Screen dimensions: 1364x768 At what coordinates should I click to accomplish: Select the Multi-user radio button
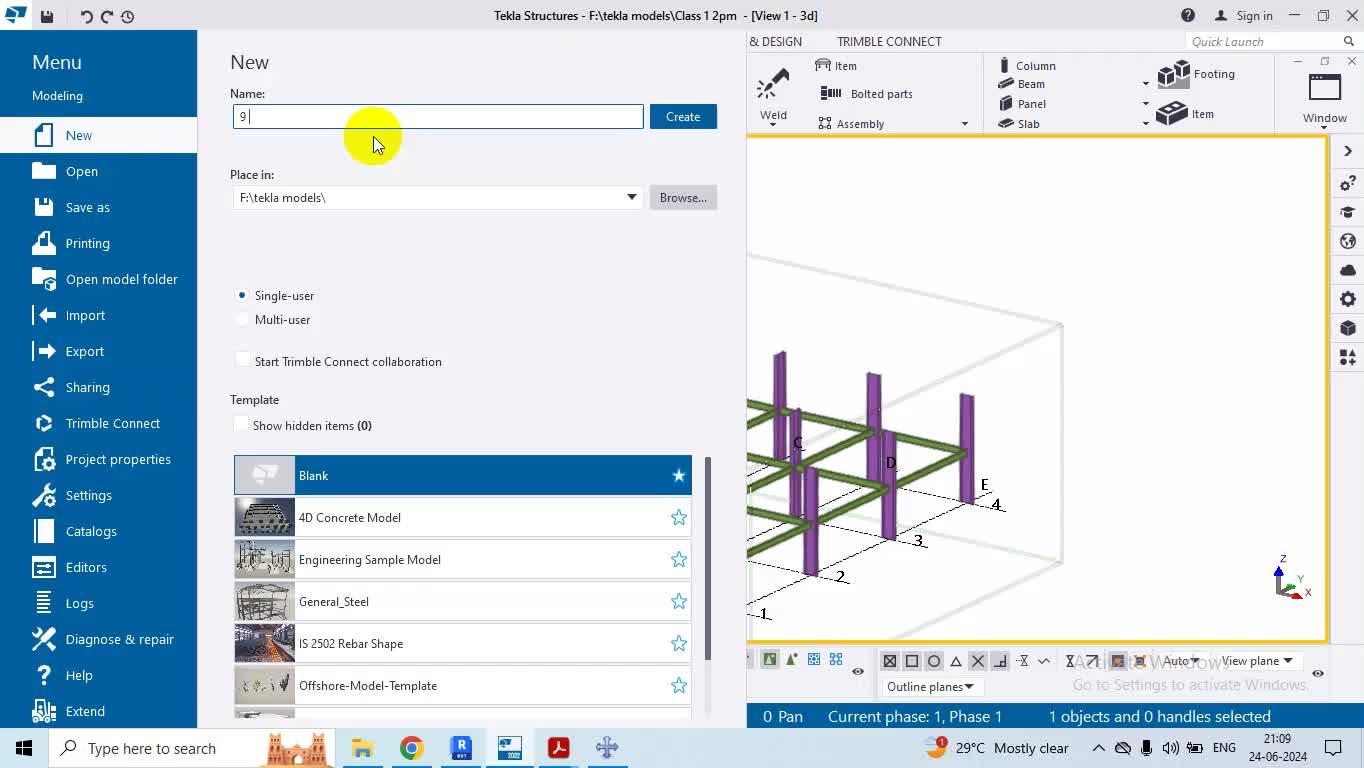tap(242, 320)
